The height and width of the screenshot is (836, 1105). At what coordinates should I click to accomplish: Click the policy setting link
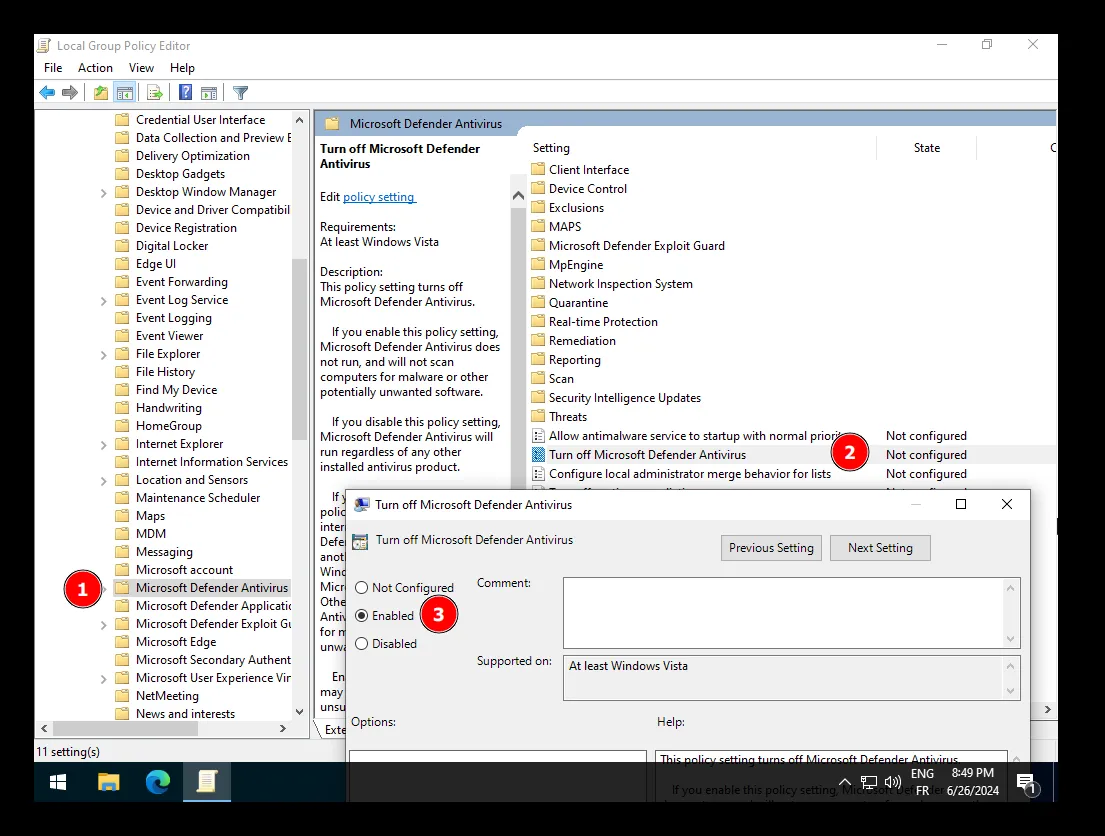point(379,197)
